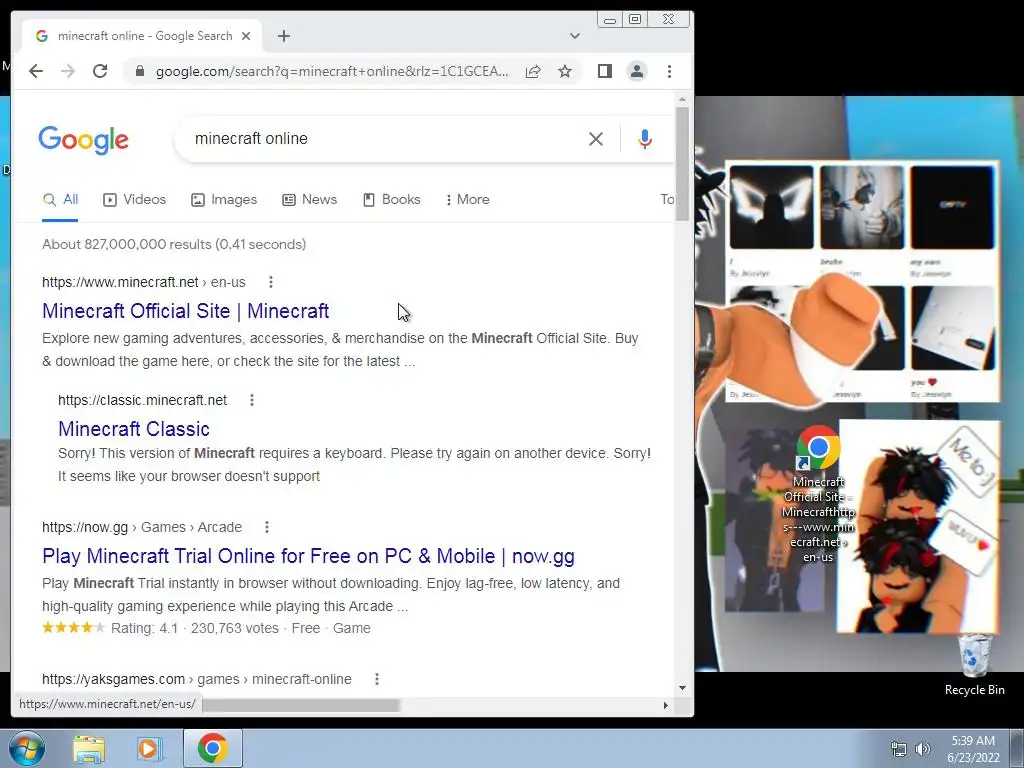Open the network tray icon
This screenshot has height=768, width=1024.
tap(899, 749)
